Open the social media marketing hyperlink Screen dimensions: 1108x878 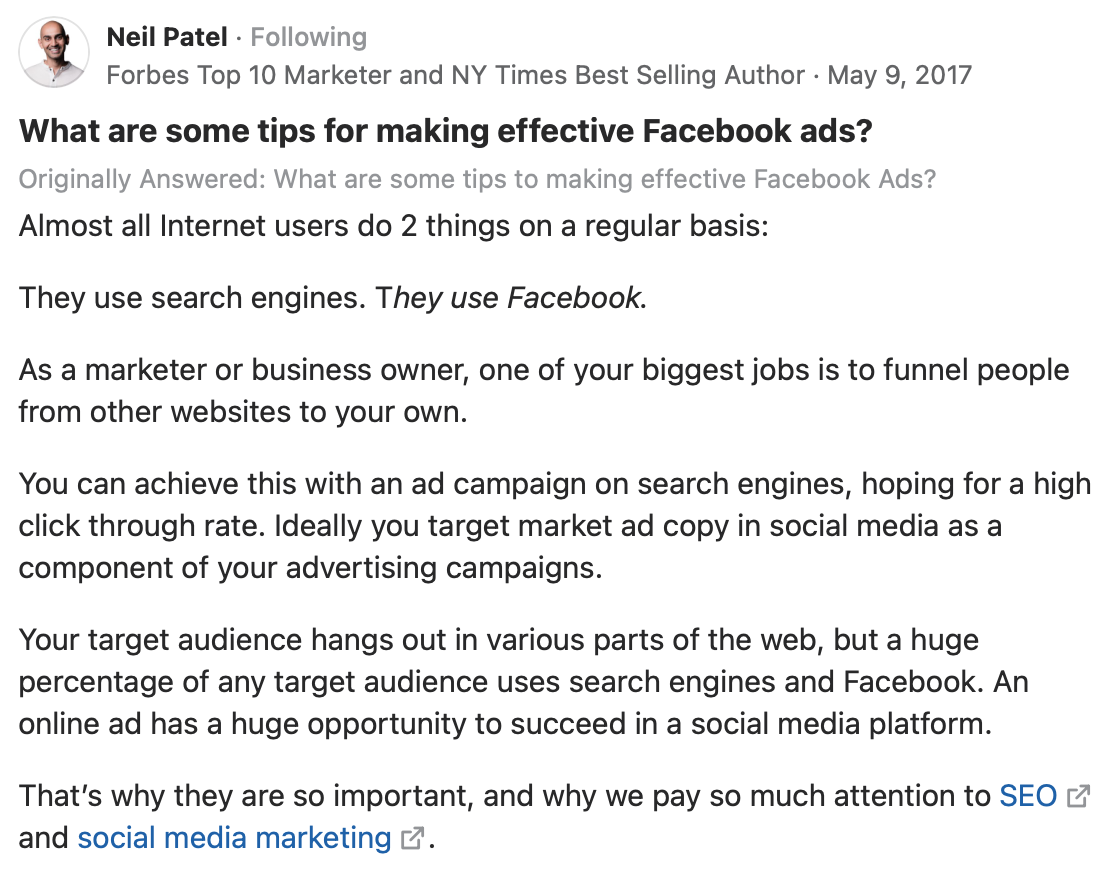(x=234, y=838)
